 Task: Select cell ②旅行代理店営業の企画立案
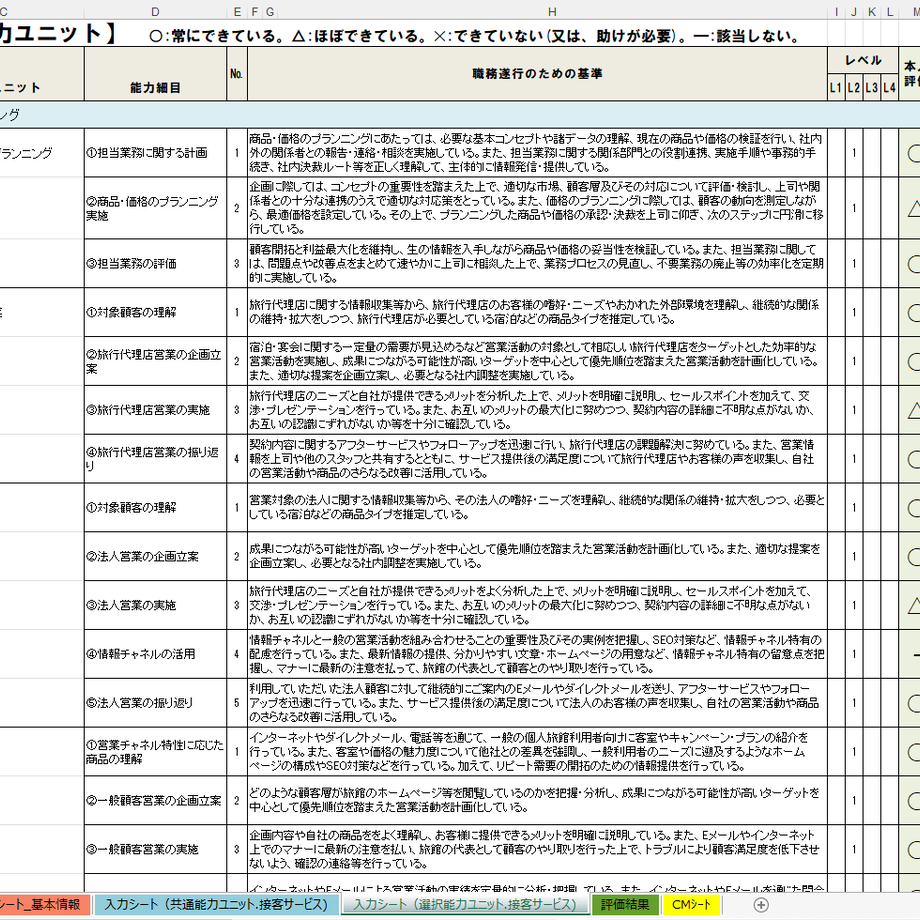(x=155, y=361)
